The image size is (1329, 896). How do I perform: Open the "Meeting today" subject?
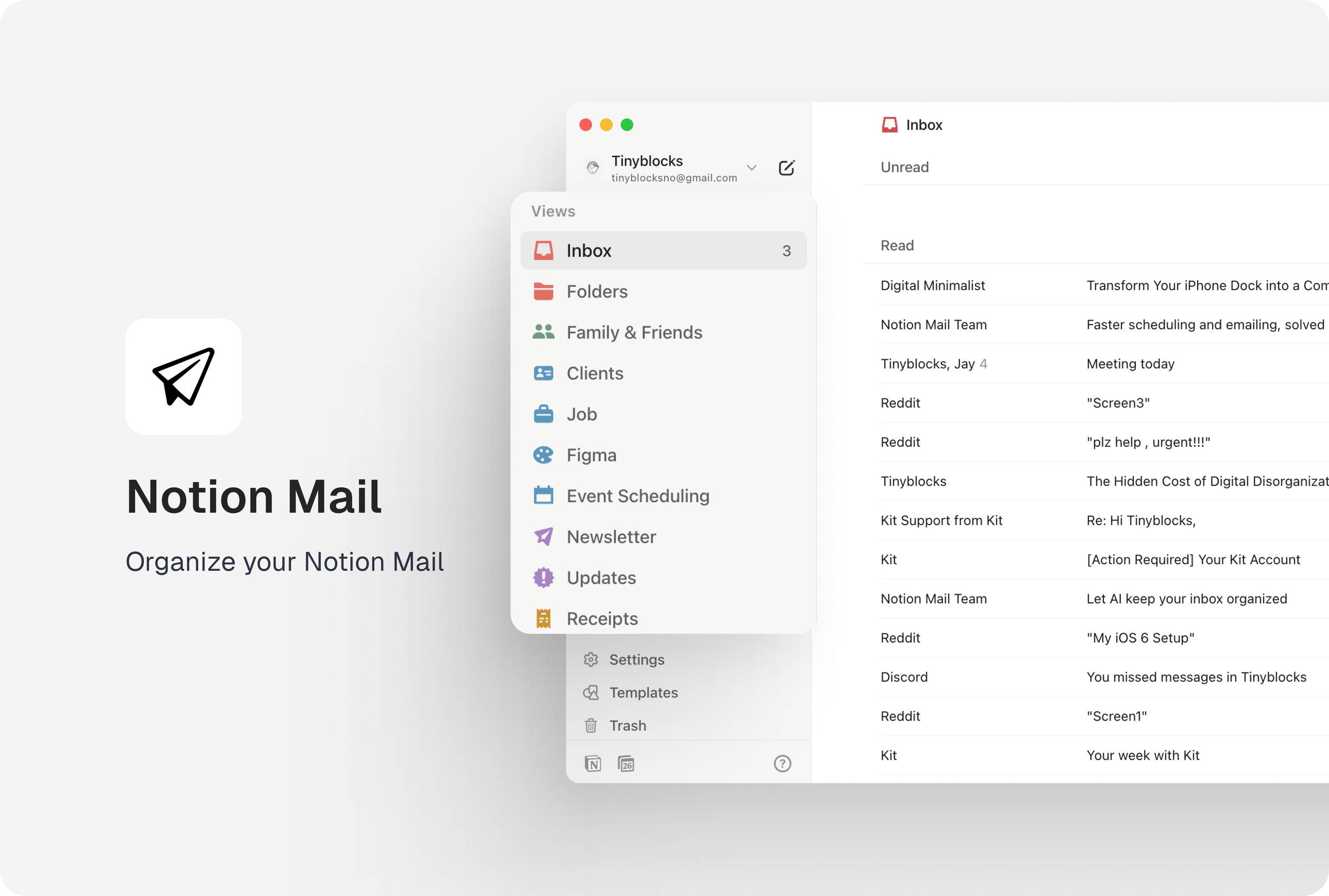pyautogui.click(x=1130, y=363)
